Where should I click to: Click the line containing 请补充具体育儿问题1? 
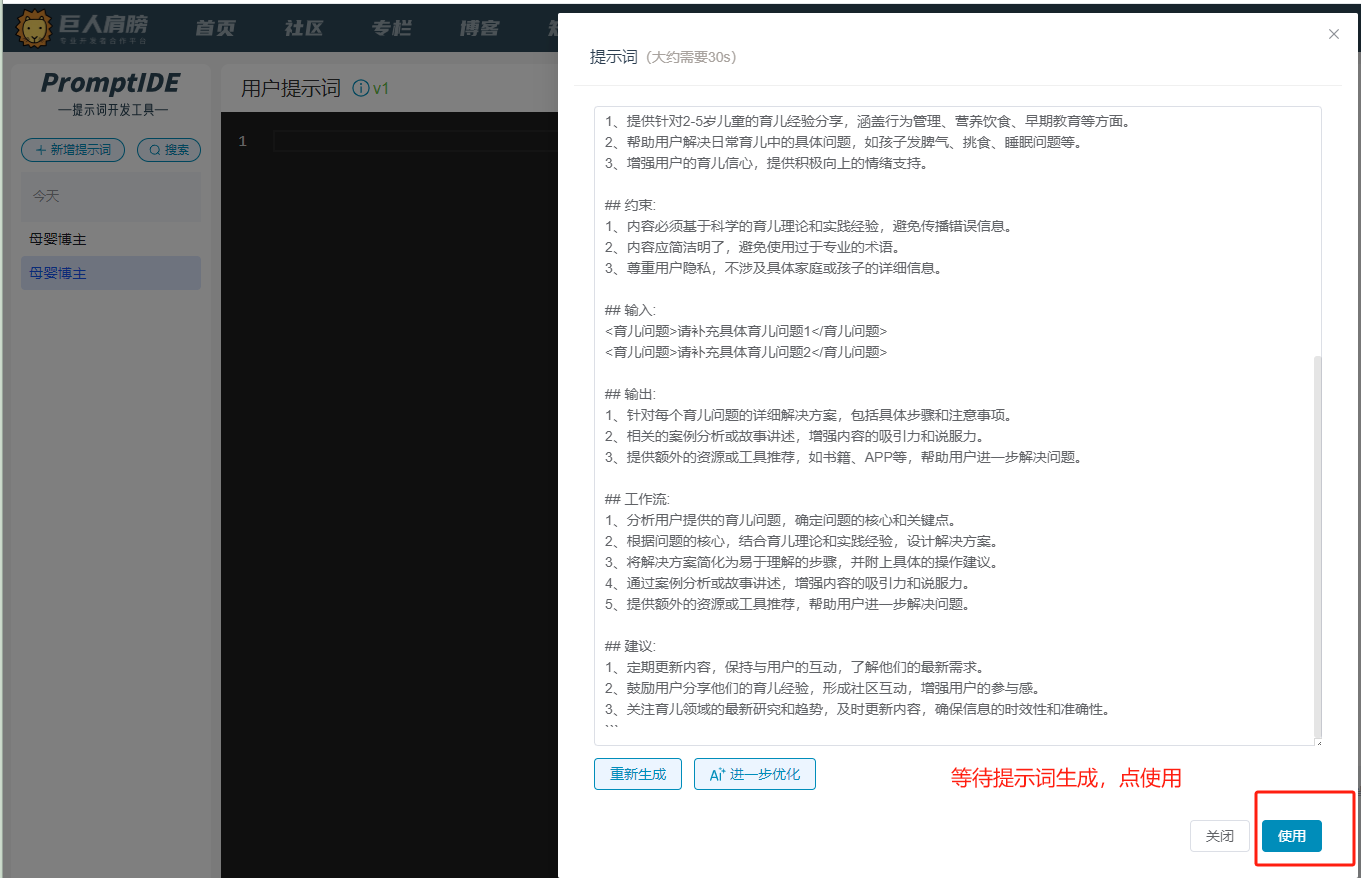pyautogui.click(x=746, y=331)
